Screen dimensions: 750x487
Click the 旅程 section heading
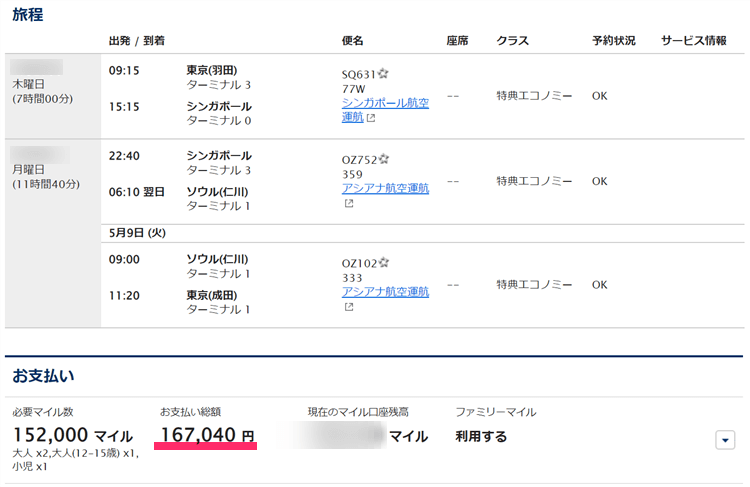(27, 16)
